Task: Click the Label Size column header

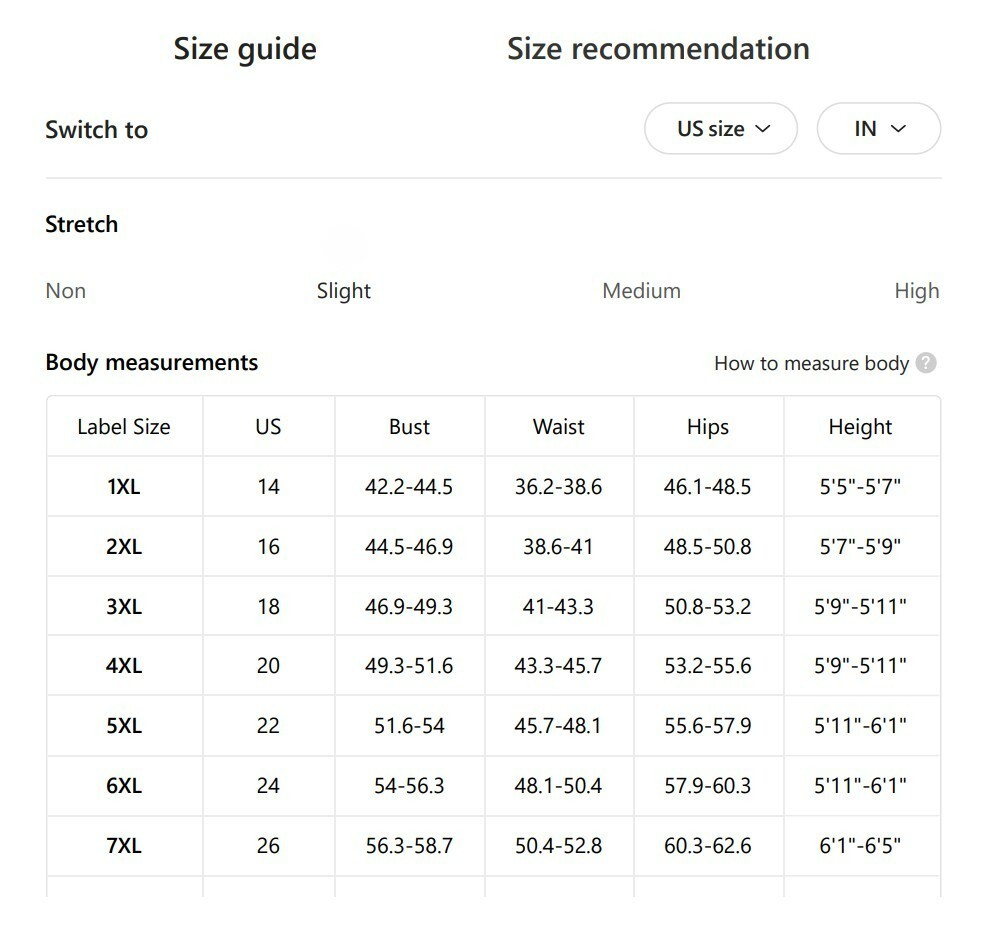Action: point(124,427)
